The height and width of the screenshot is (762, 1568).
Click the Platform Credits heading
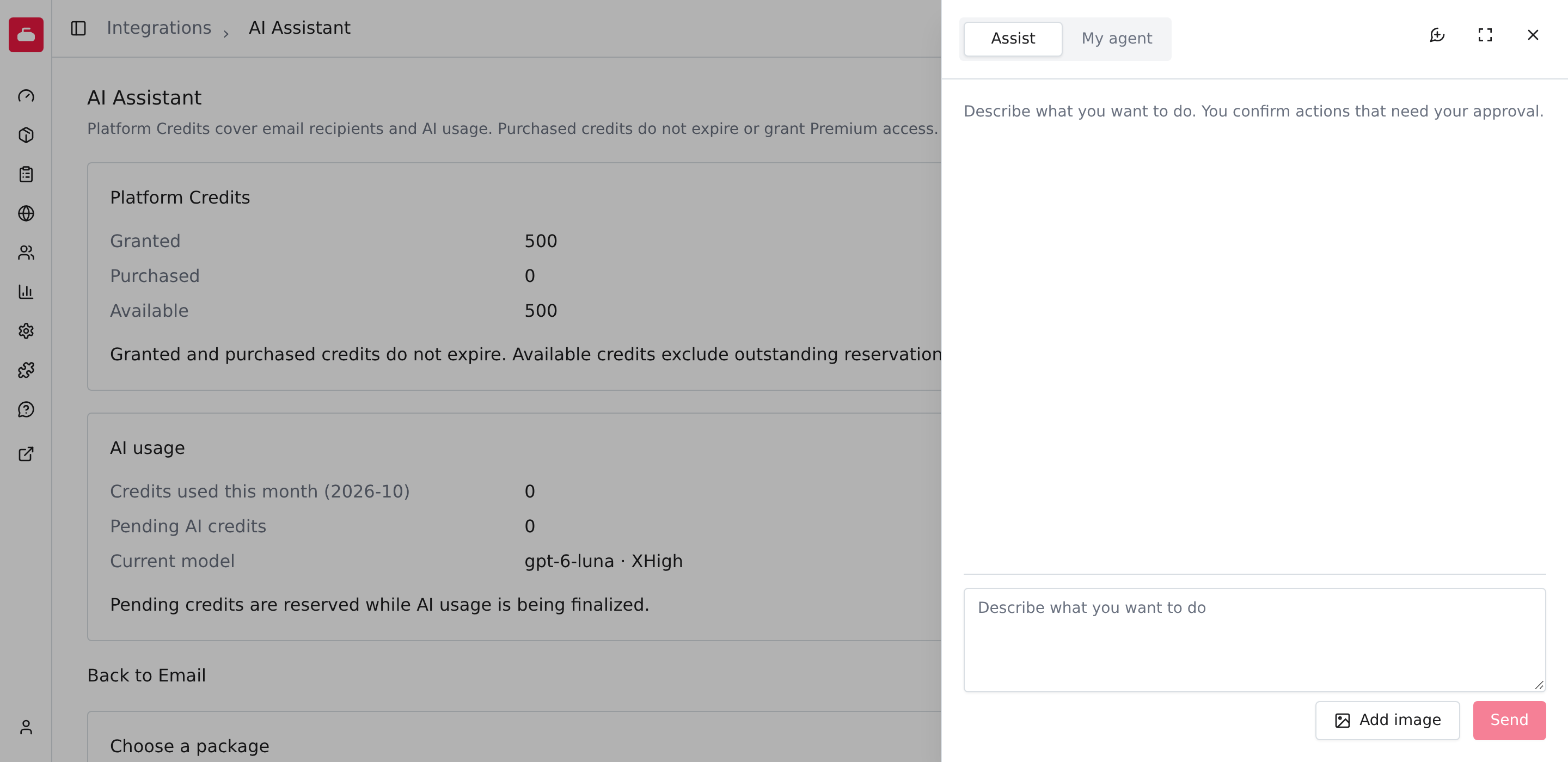pos(180,198)
